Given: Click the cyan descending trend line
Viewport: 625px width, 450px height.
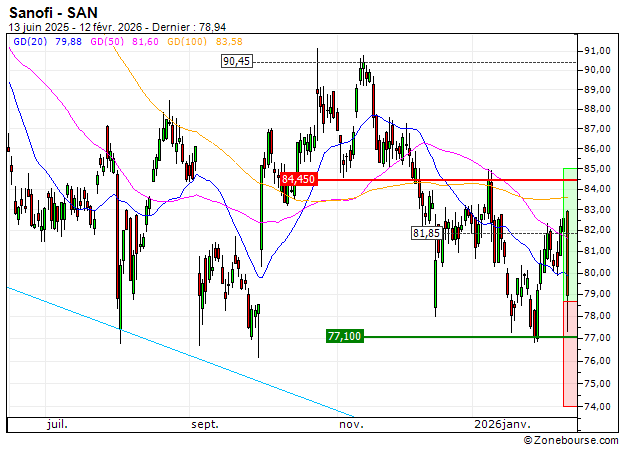Looking at the screenshot, I should 180,350.
